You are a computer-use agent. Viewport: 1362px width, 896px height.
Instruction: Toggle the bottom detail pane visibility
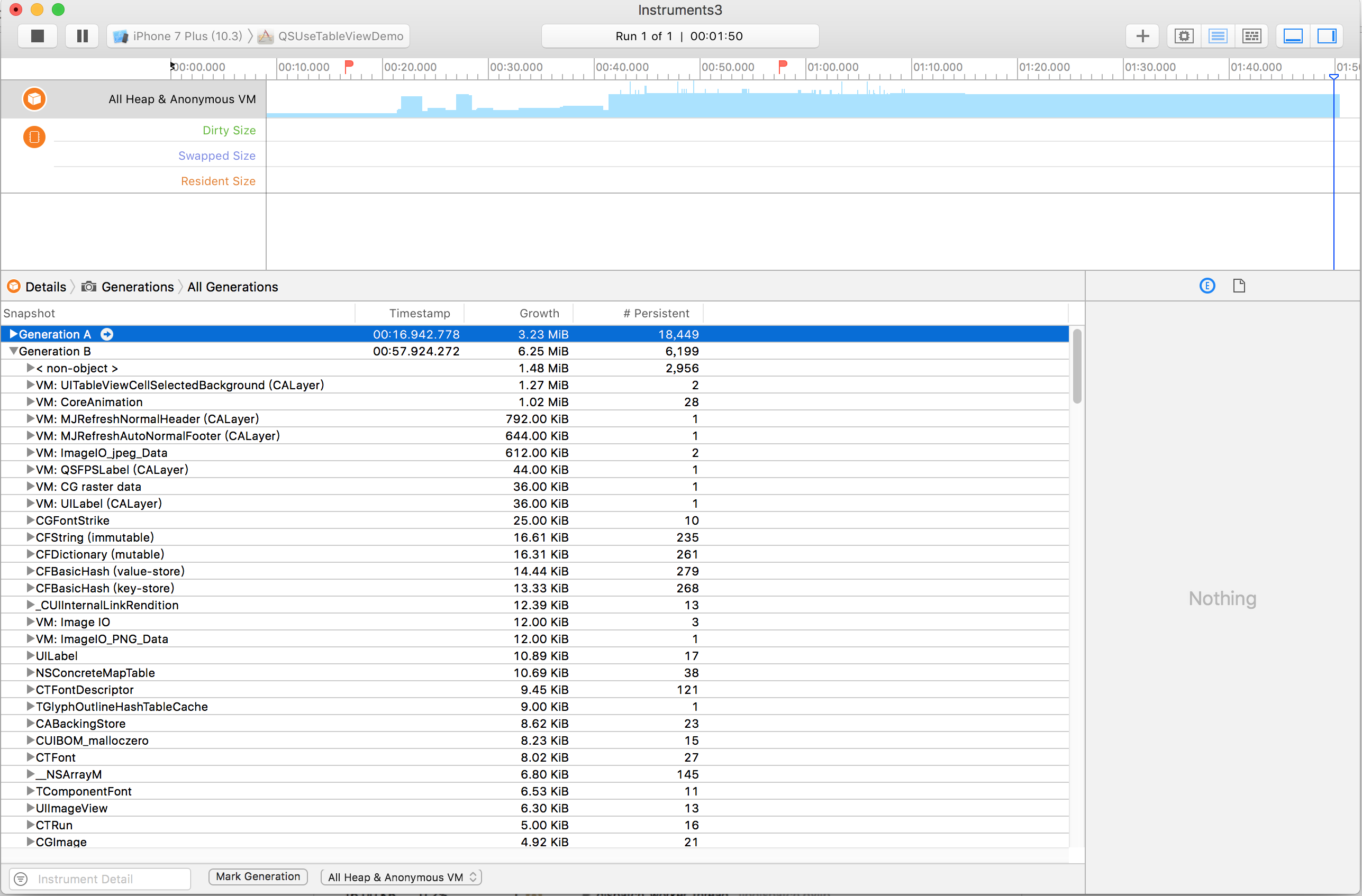pos(1293,36)
